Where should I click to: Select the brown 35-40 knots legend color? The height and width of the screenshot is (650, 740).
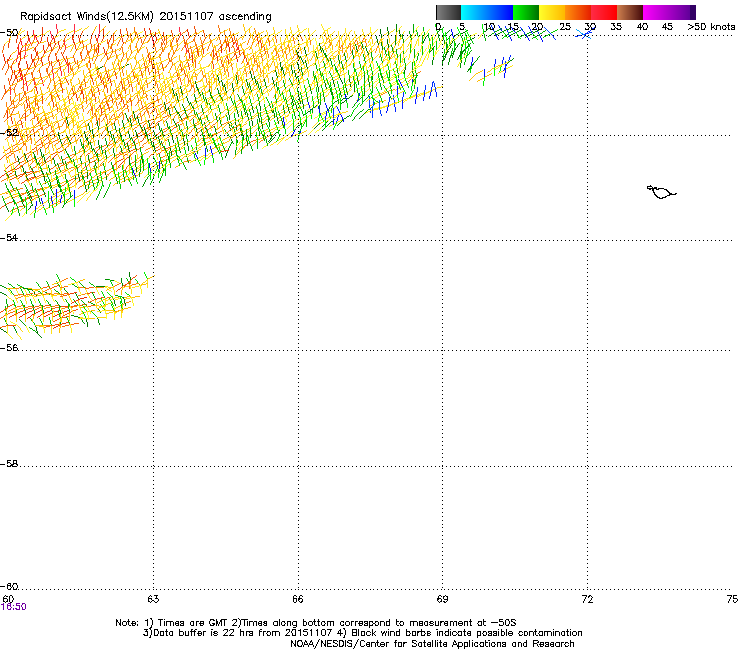pyautogui.click(x=630, y=12)
